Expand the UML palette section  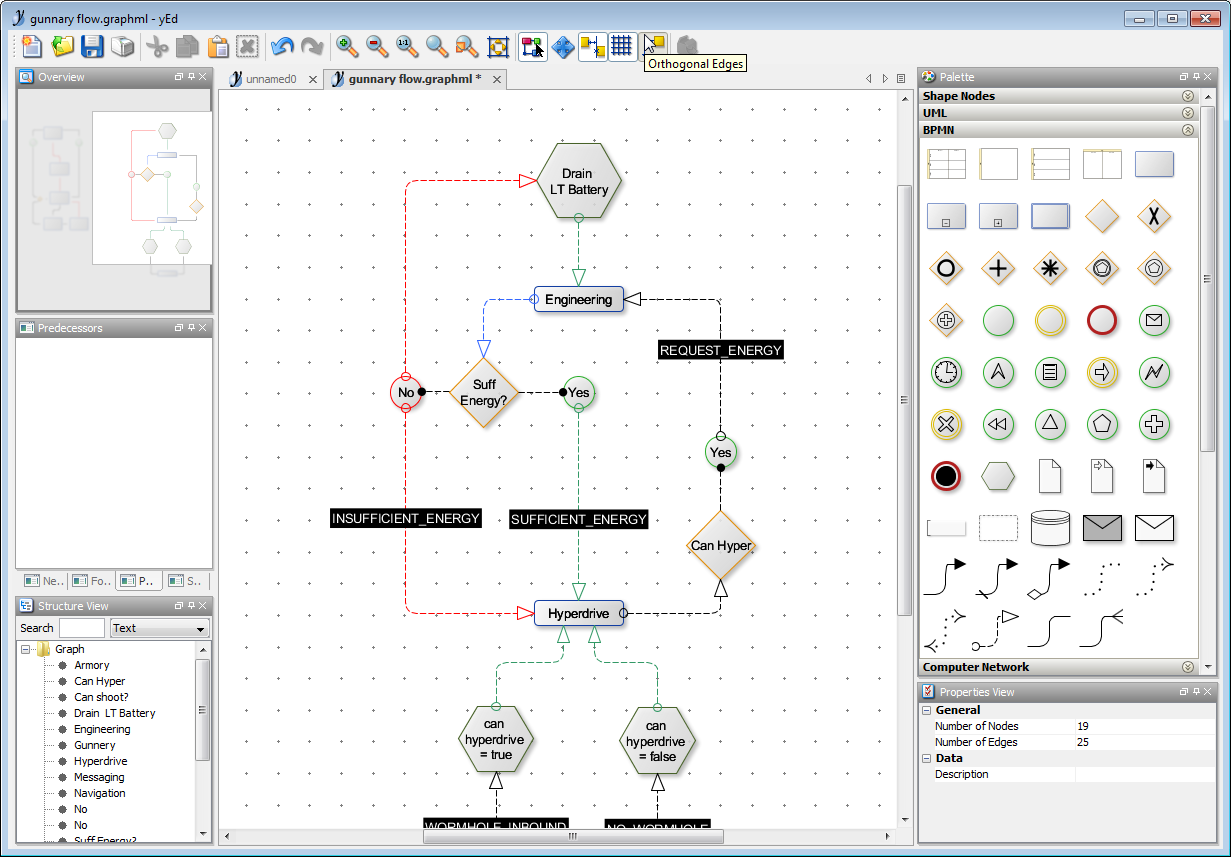coord(1188,113)
